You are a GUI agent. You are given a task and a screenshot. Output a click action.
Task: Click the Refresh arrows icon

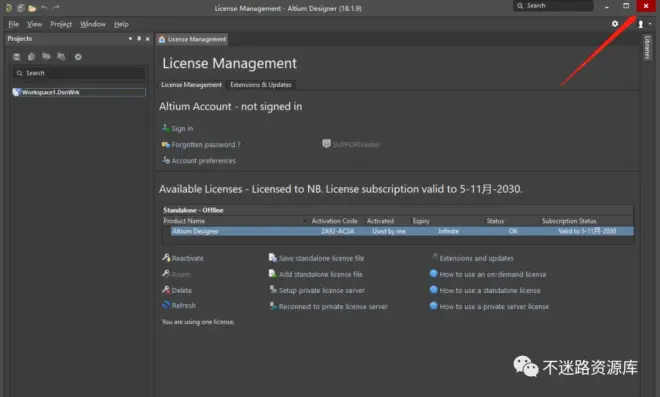tap(166, 305)
